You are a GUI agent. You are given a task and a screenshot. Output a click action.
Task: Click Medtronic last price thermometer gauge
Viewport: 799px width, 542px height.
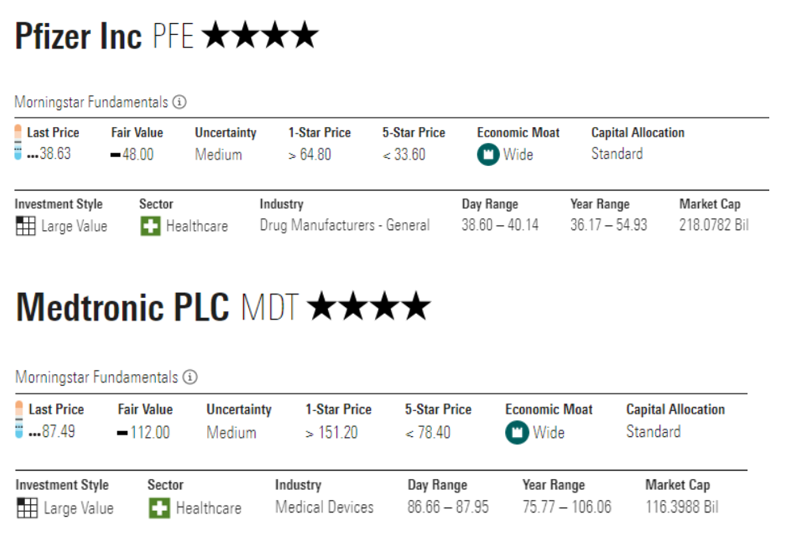[x=19, y=420]
